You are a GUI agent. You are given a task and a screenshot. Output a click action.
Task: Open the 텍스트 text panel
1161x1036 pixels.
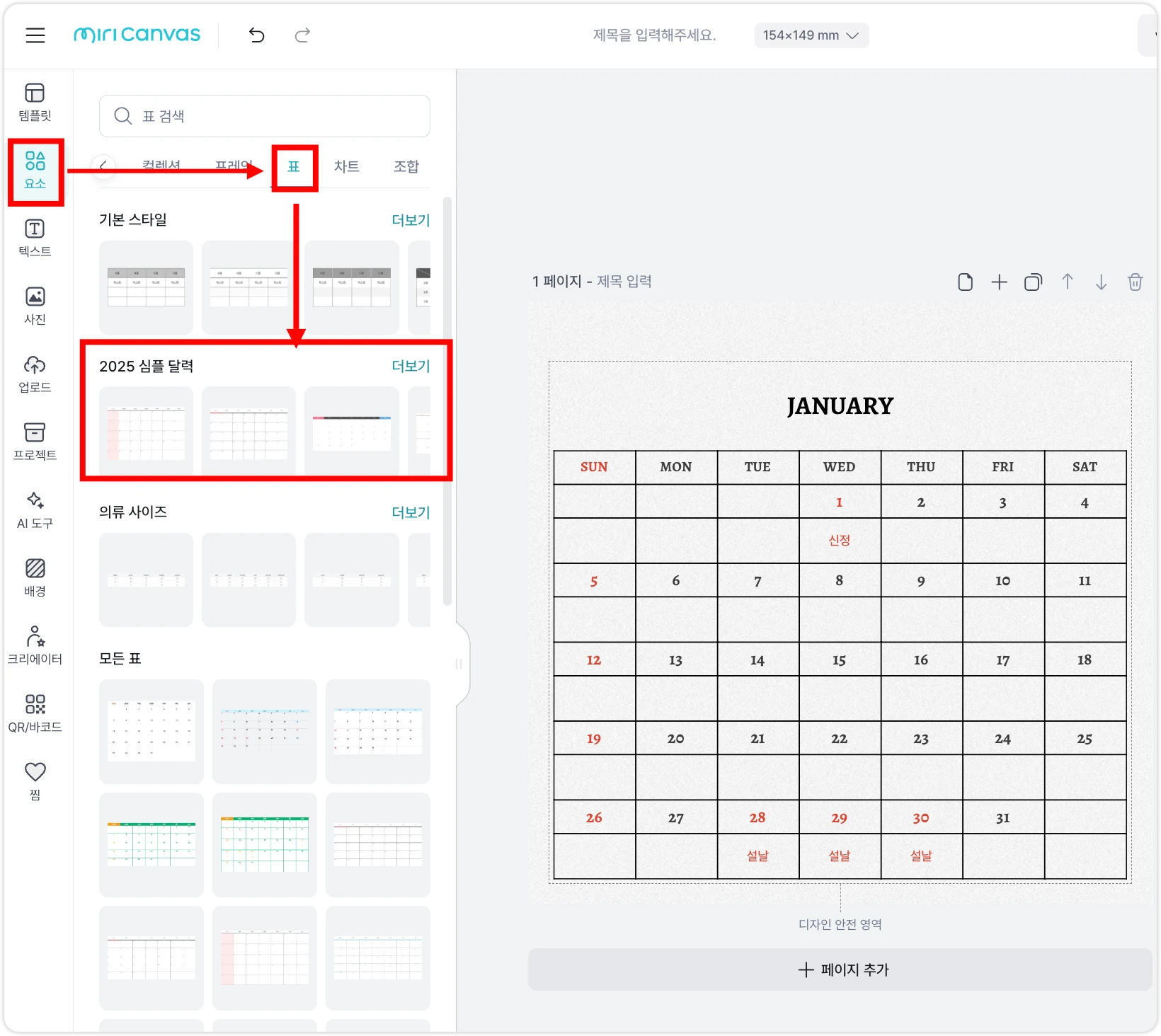(35, 238)
